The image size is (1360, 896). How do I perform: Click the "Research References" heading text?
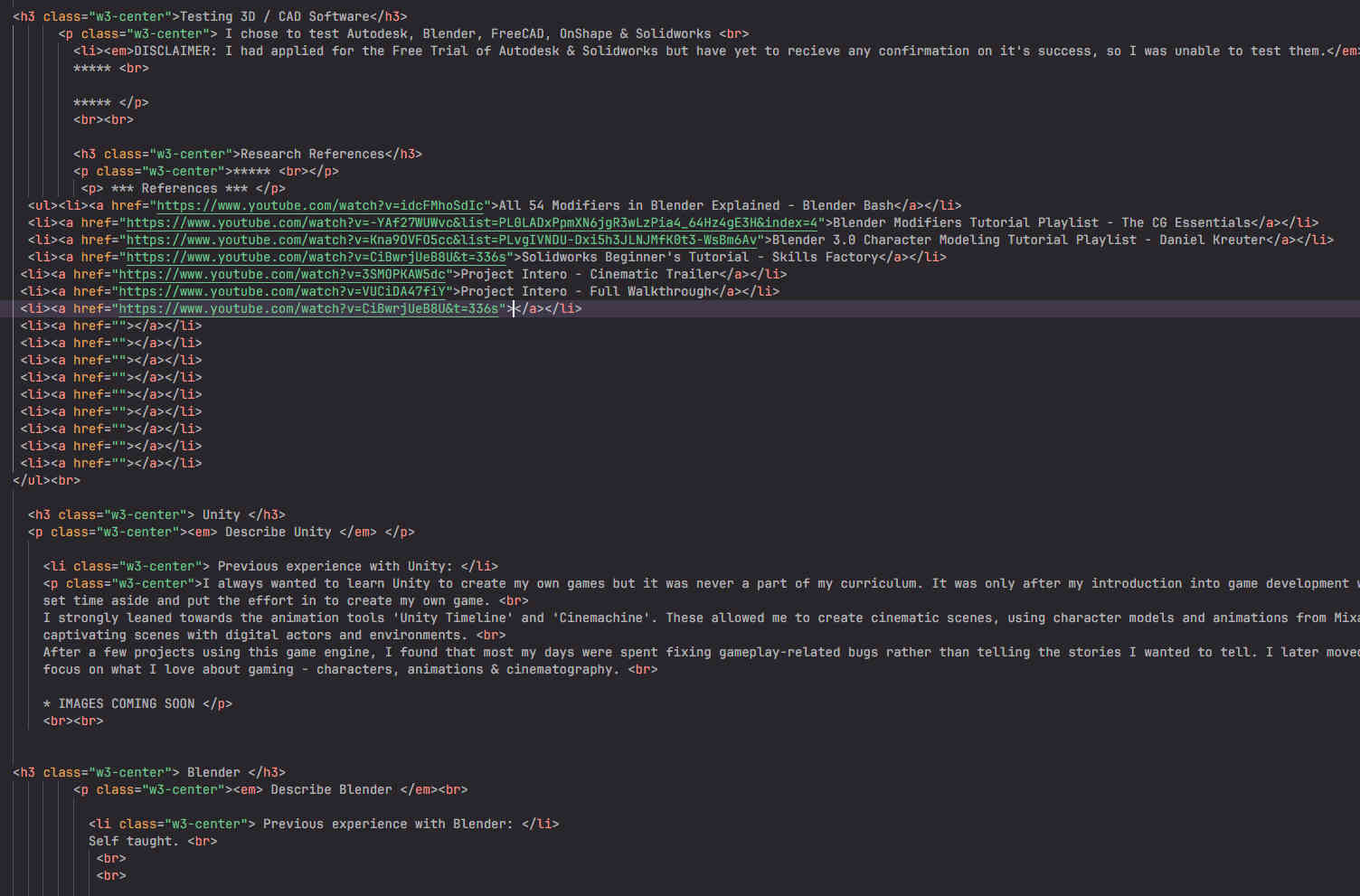click(312, 154)
